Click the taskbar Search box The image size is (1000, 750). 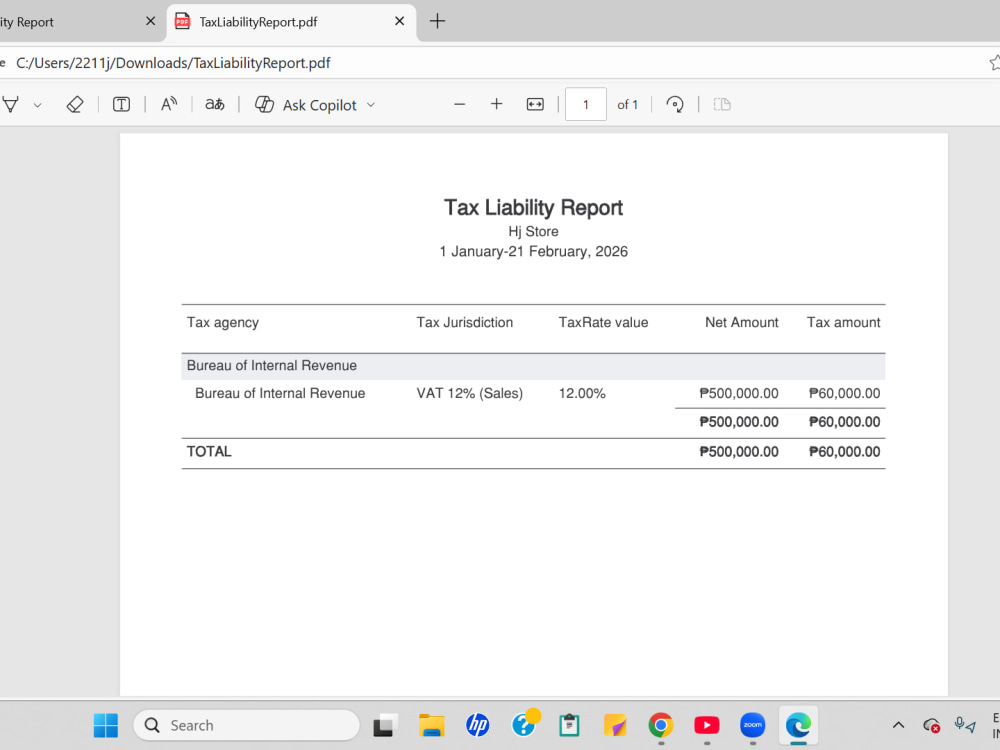pos(247,725)
